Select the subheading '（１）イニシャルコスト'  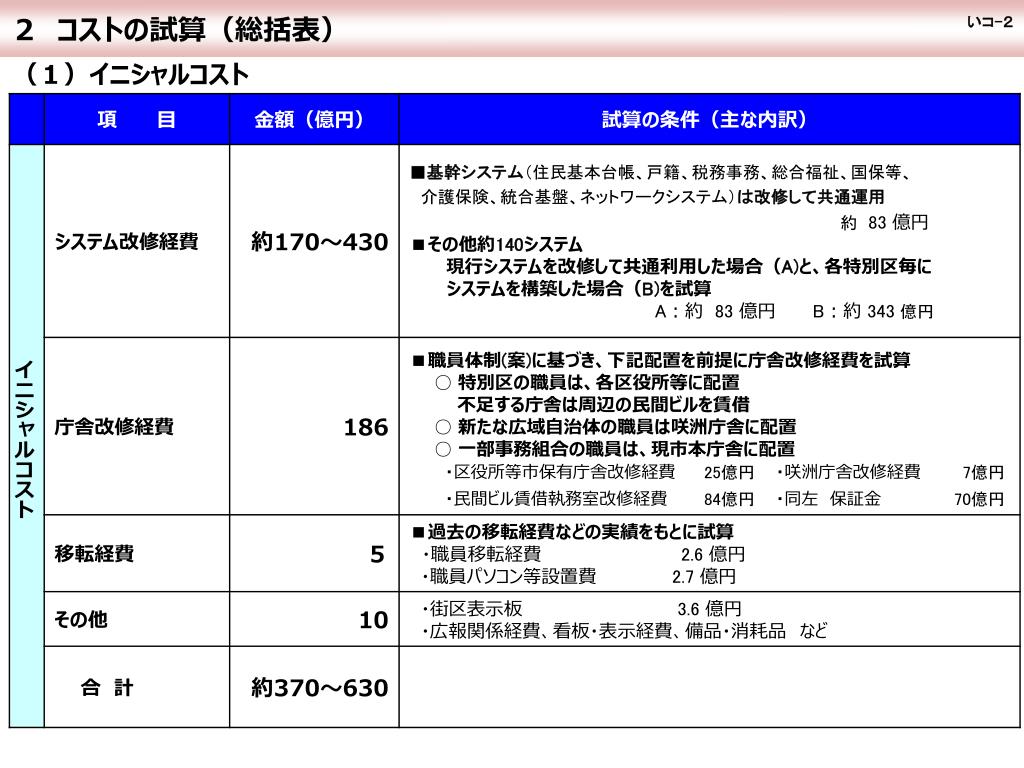tap(136, 74)
